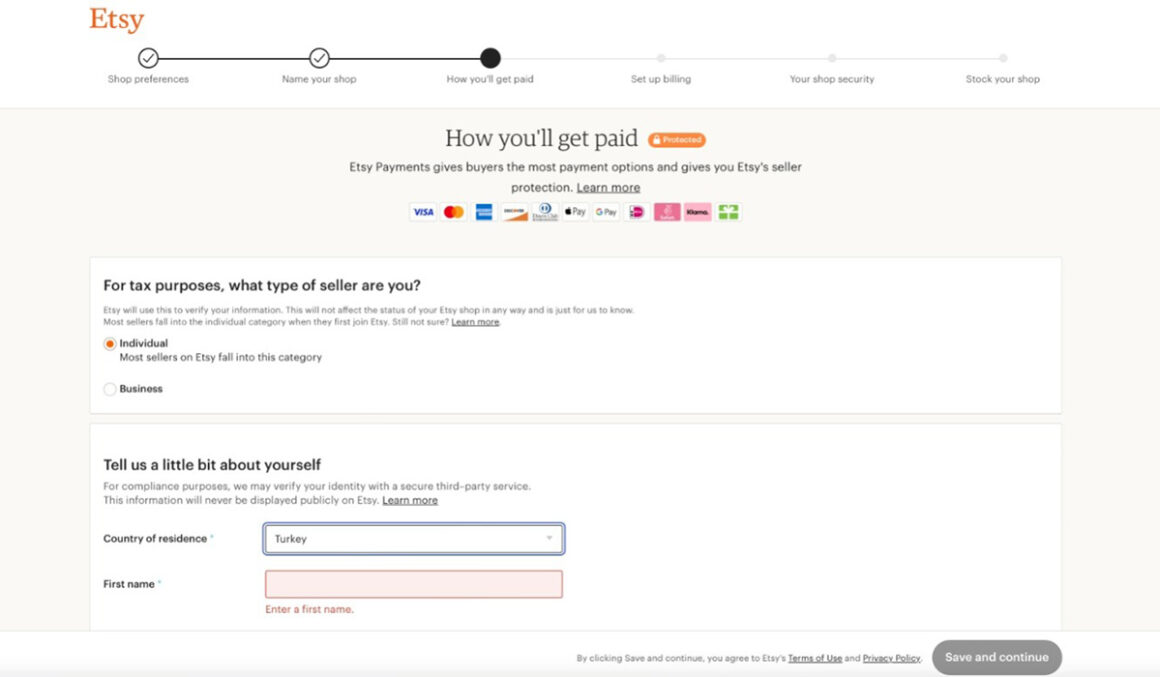The height and width of the screenshot is (677, 1160).
Task: Click the Etsy logo
Action: coord(115,18)
